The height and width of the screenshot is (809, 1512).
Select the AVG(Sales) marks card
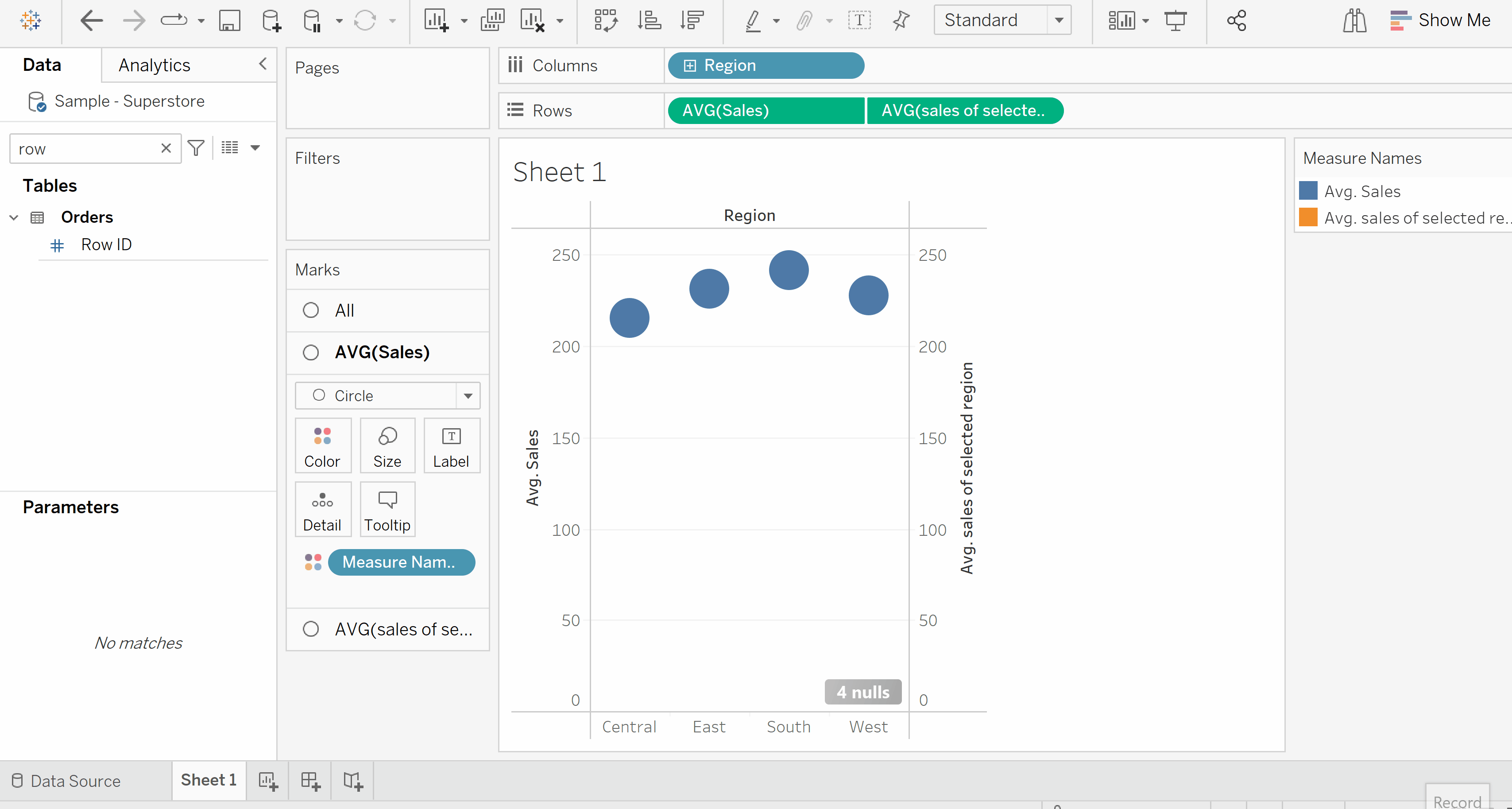click(x=382, y=352)
